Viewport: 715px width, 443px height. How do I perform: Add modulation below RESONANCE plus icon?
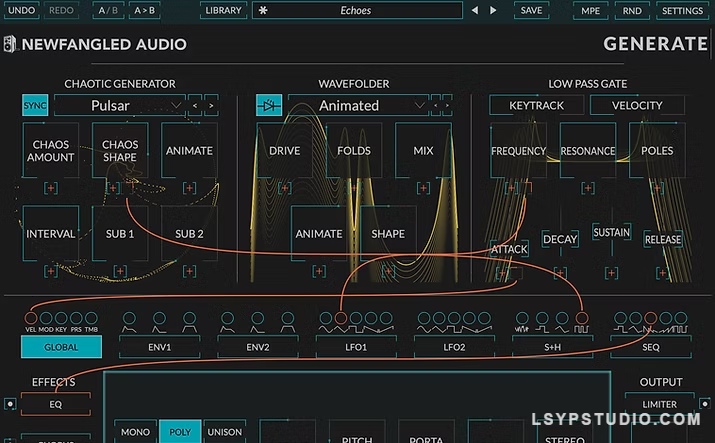pyautogui.click(x=588, y=188)
